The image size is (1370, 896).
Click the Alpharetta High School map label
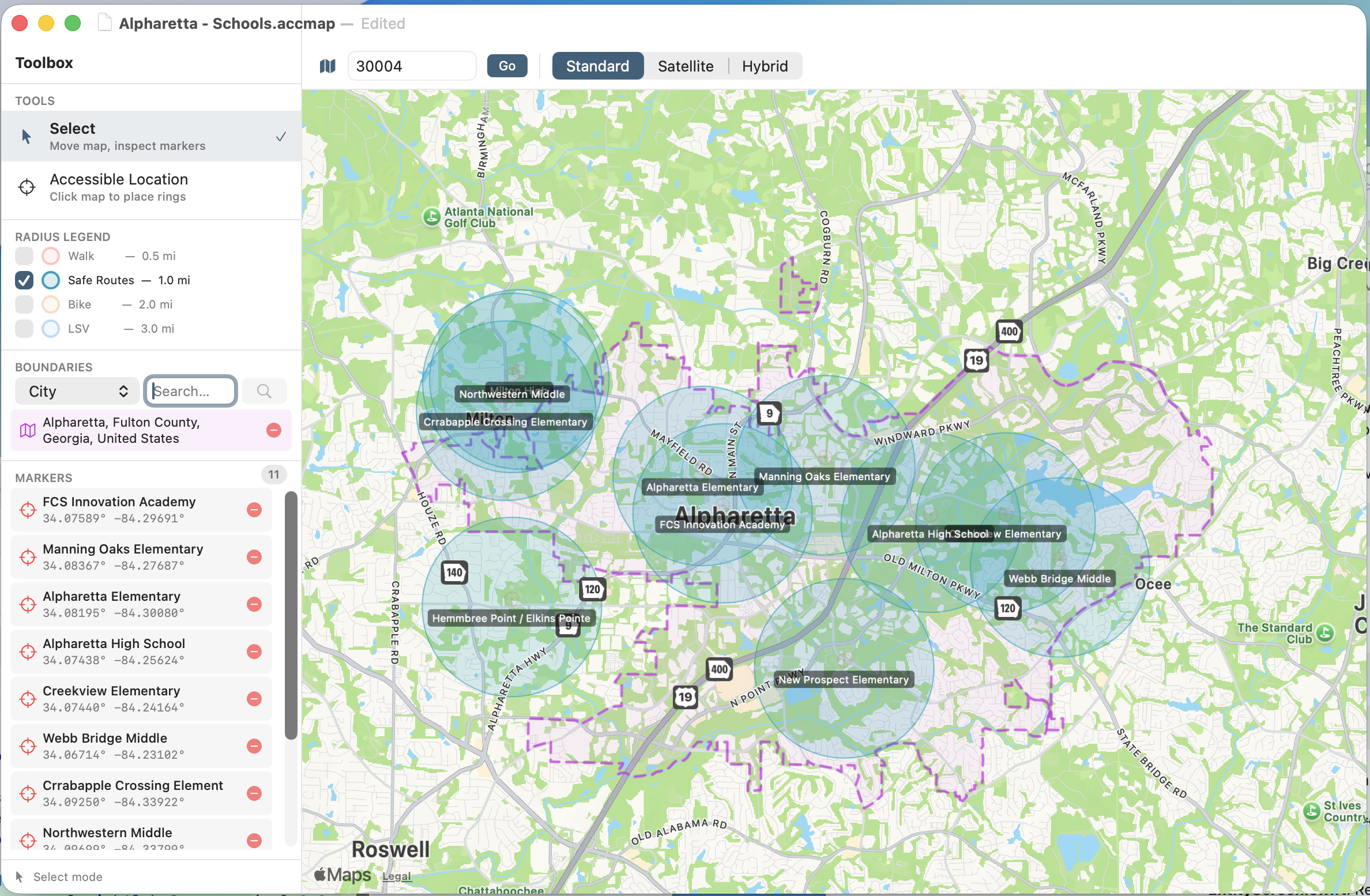(929, 534)
